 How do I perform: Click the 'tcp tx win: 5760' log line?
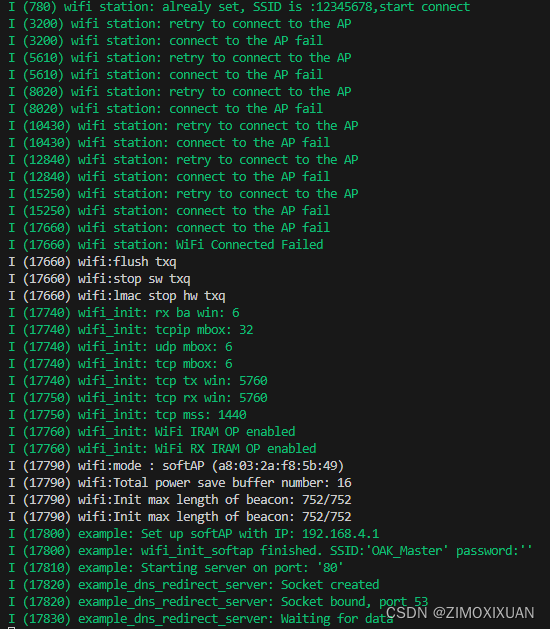point(138,381)
